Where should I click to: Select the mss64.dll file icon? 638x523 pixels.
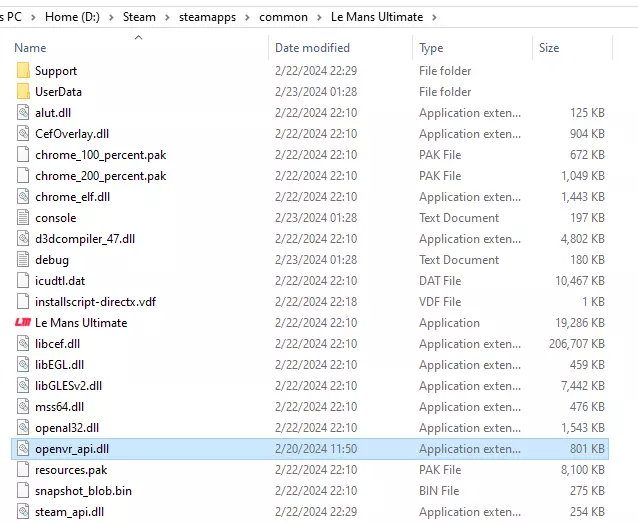[x=23, y=407]
